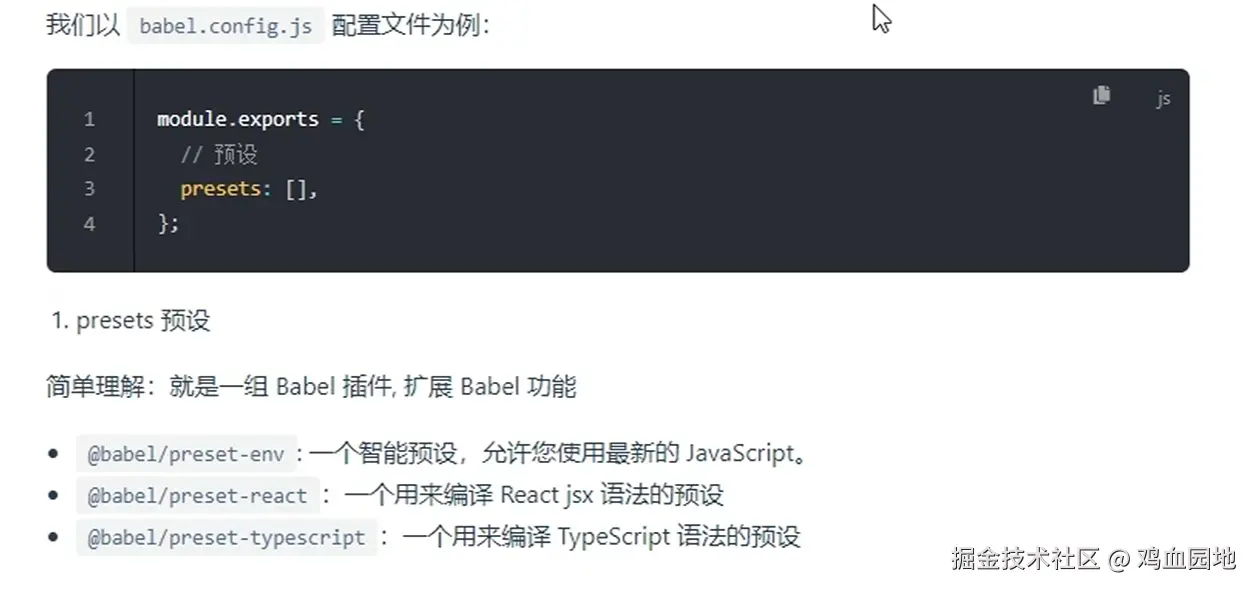
Task: Click line number 3 in code block
Action: click(89, 189)
